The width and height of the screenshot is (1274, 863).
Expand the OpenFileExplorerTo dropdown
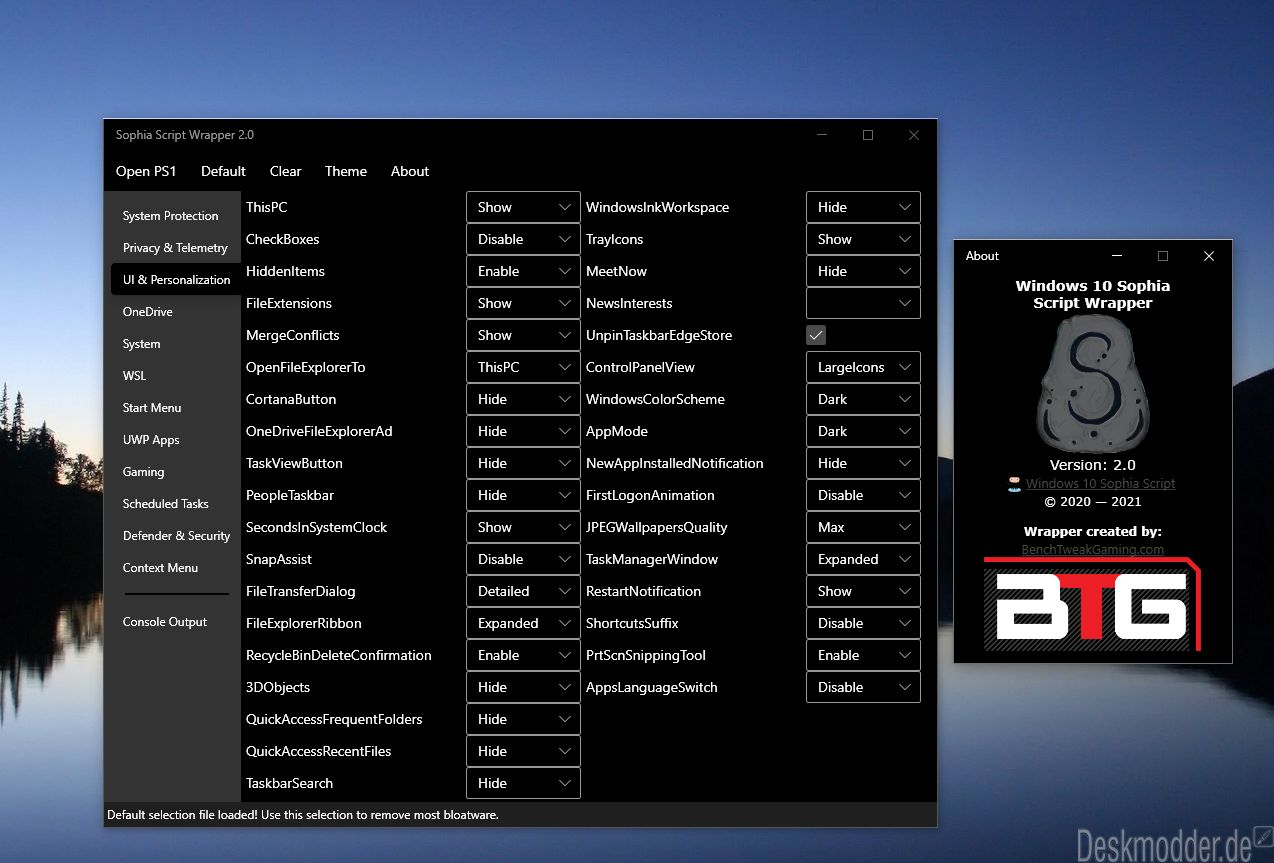[x=523, y=367]
